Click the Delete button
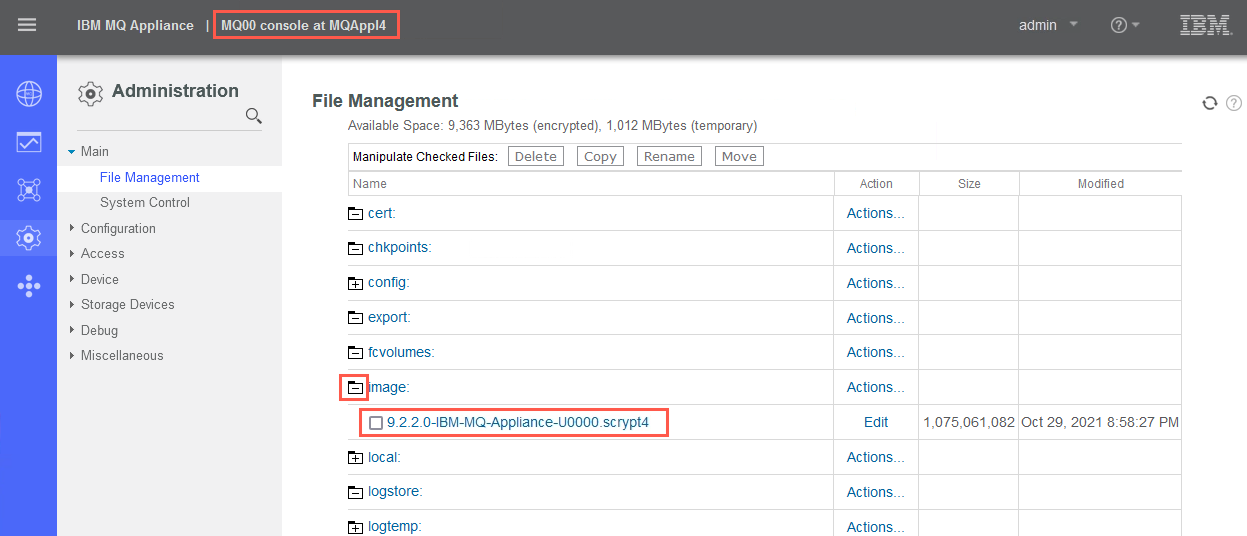 point(536,156)
